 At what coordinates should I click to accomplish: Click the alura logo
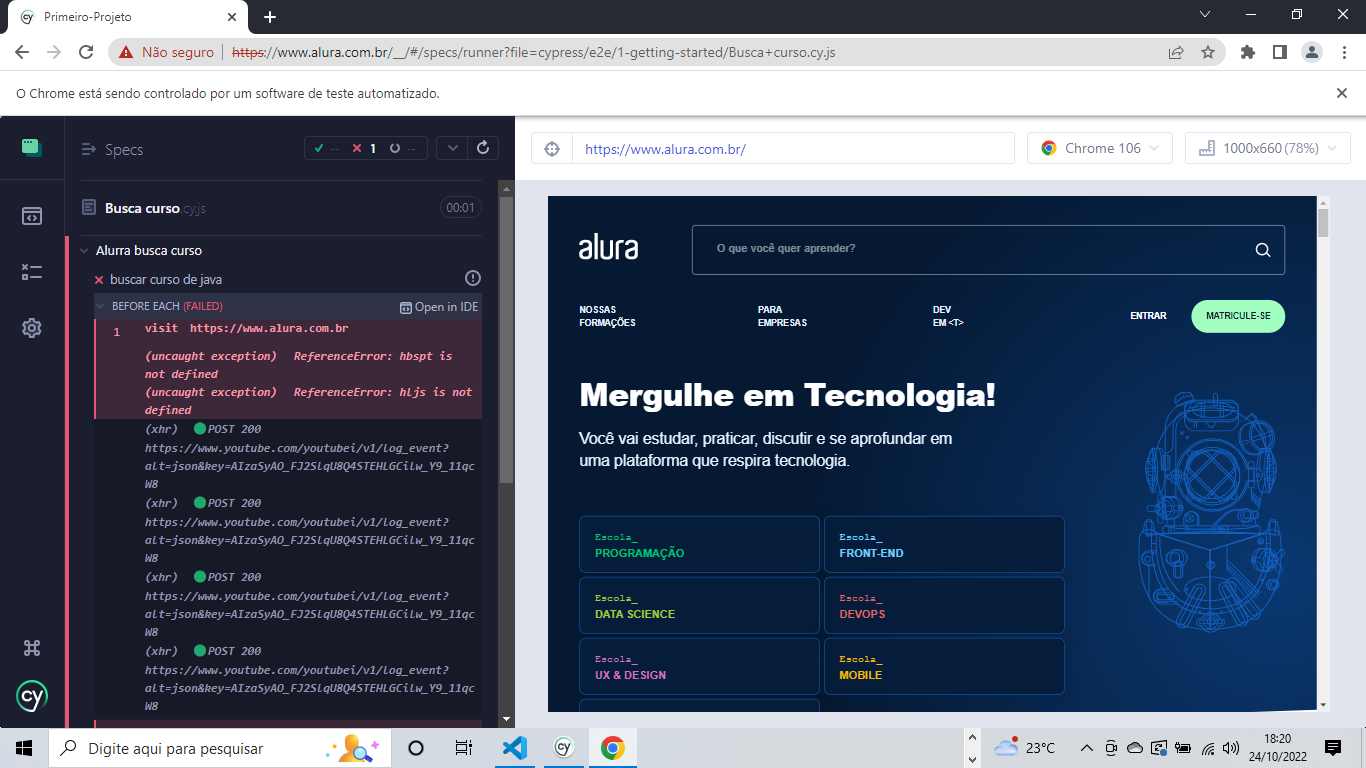click(608, 249)
